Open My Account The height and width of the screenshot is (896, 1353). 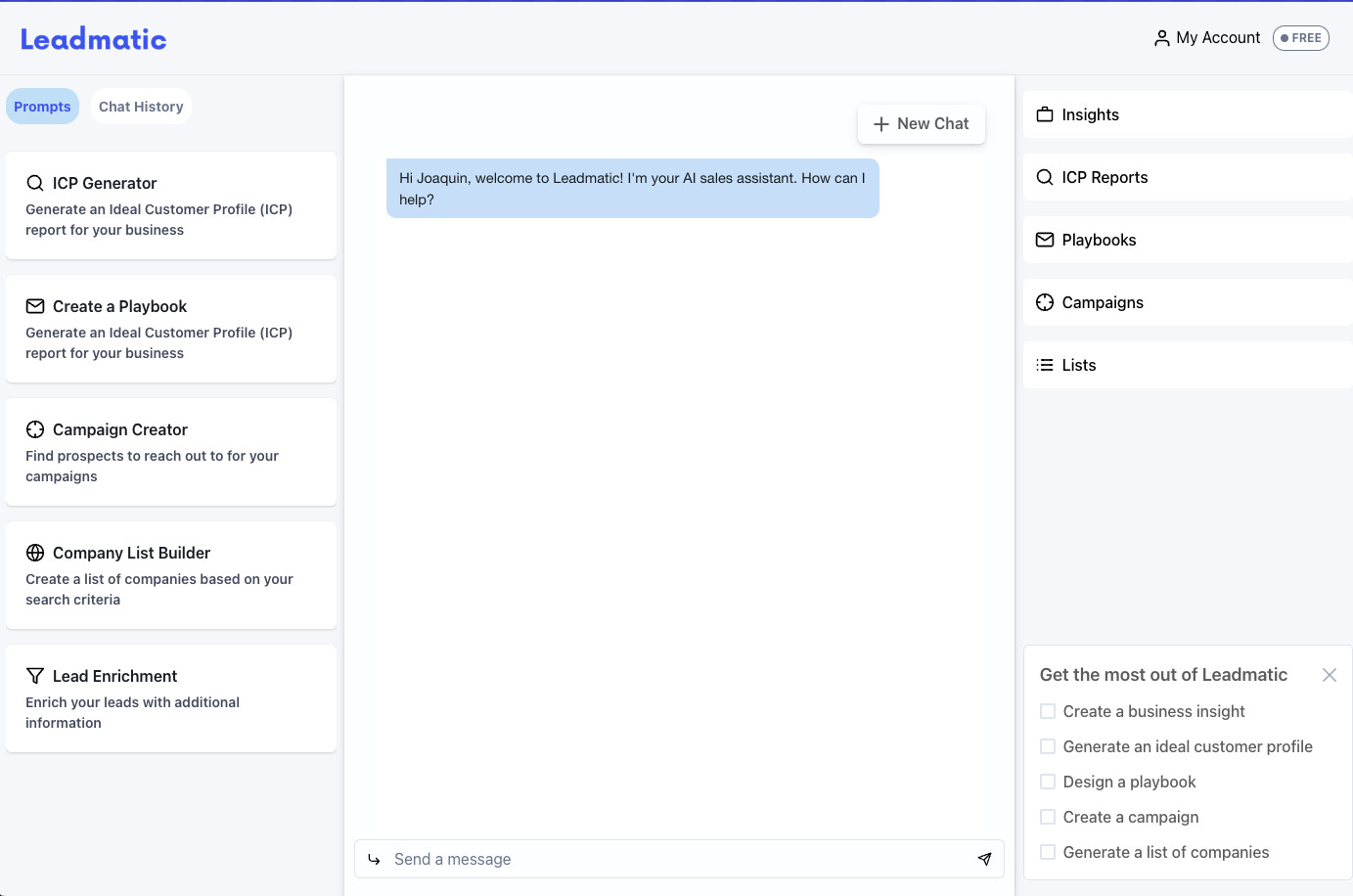(1207, 38)
